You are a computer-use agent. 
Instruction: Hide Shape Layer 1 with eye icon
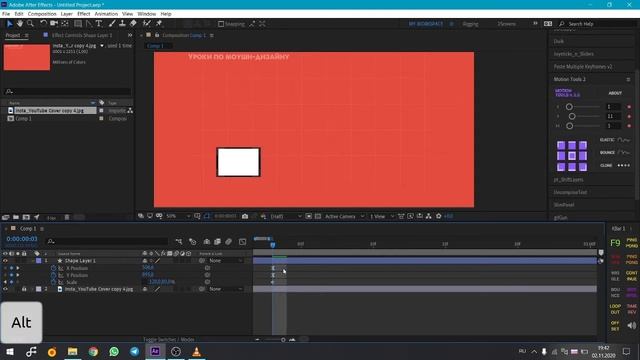[x=5, y=261]
